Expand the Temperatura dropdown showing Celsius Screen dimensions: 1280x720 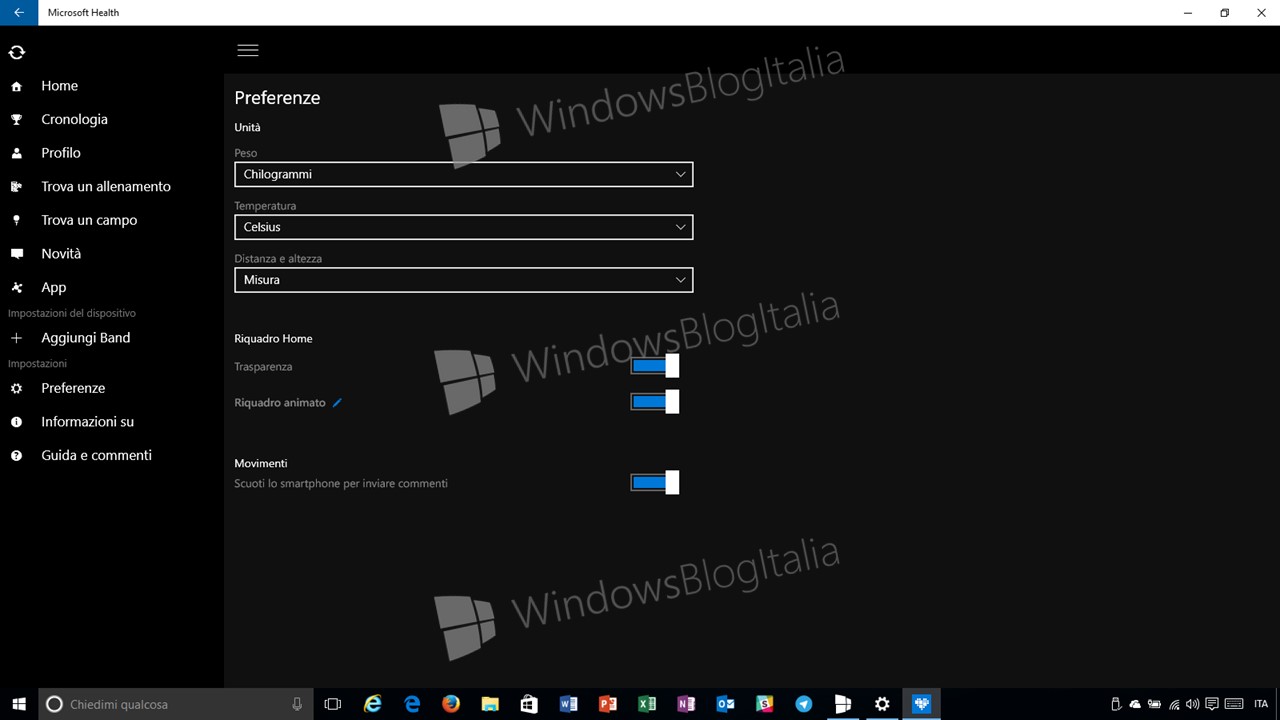point(464,227)
